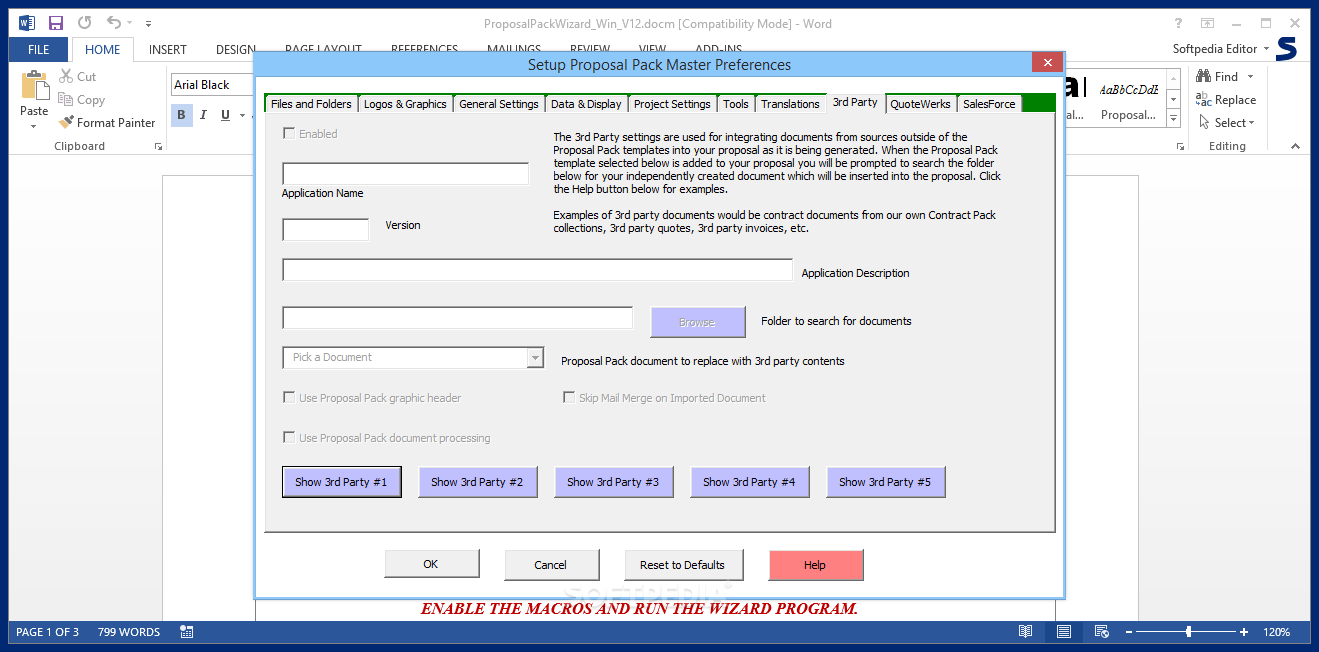Open the FILE ribbon tab
The height and width of the screenshot is (652, 1319).
(39, 49)
